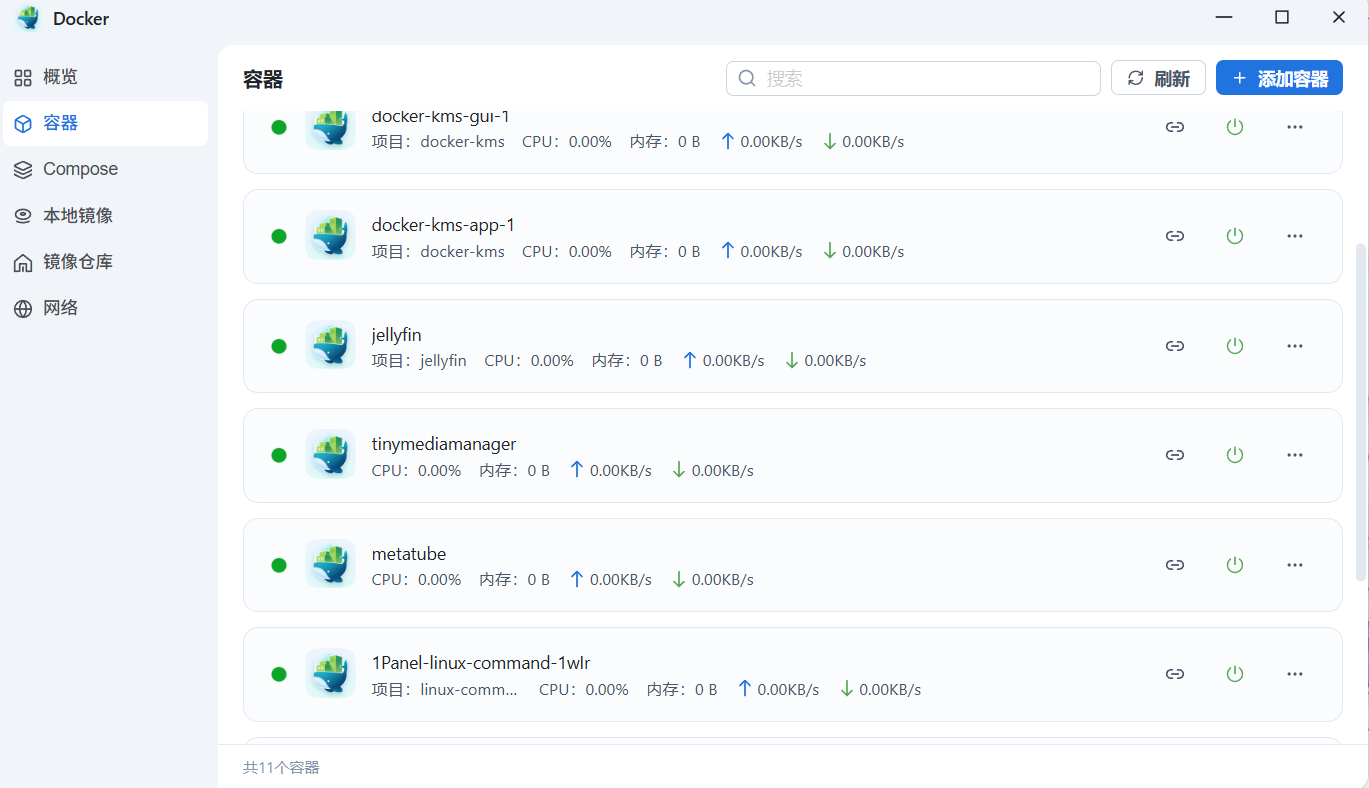Viewport: 1369px width, 788px height.
Task: Go to the 概览 overview page
Action: (x=105, y=77)
